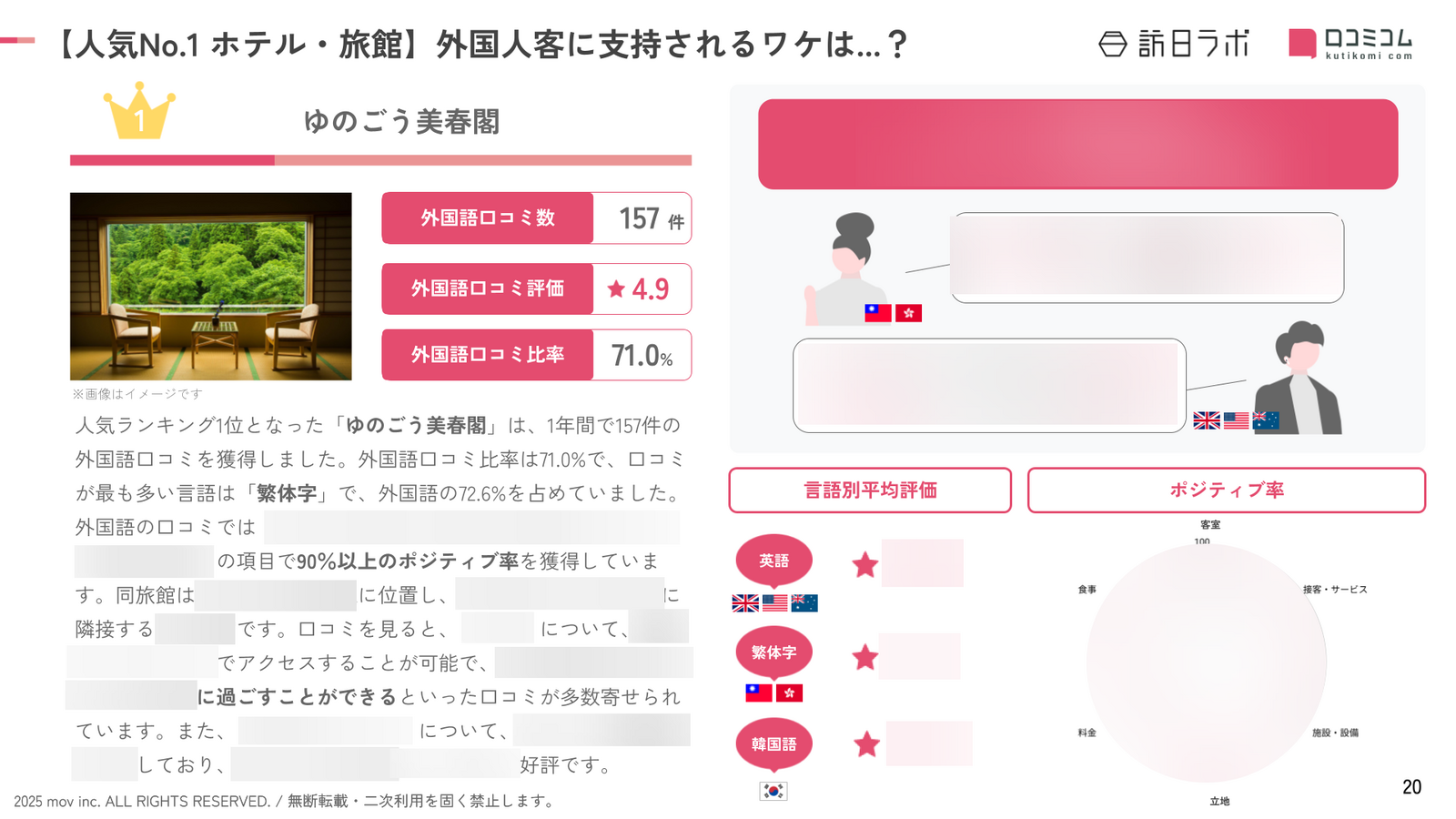1456x819 pixels.
Task: Click the ゆのごう美春閣 title text
Action: tap(401, 121)
